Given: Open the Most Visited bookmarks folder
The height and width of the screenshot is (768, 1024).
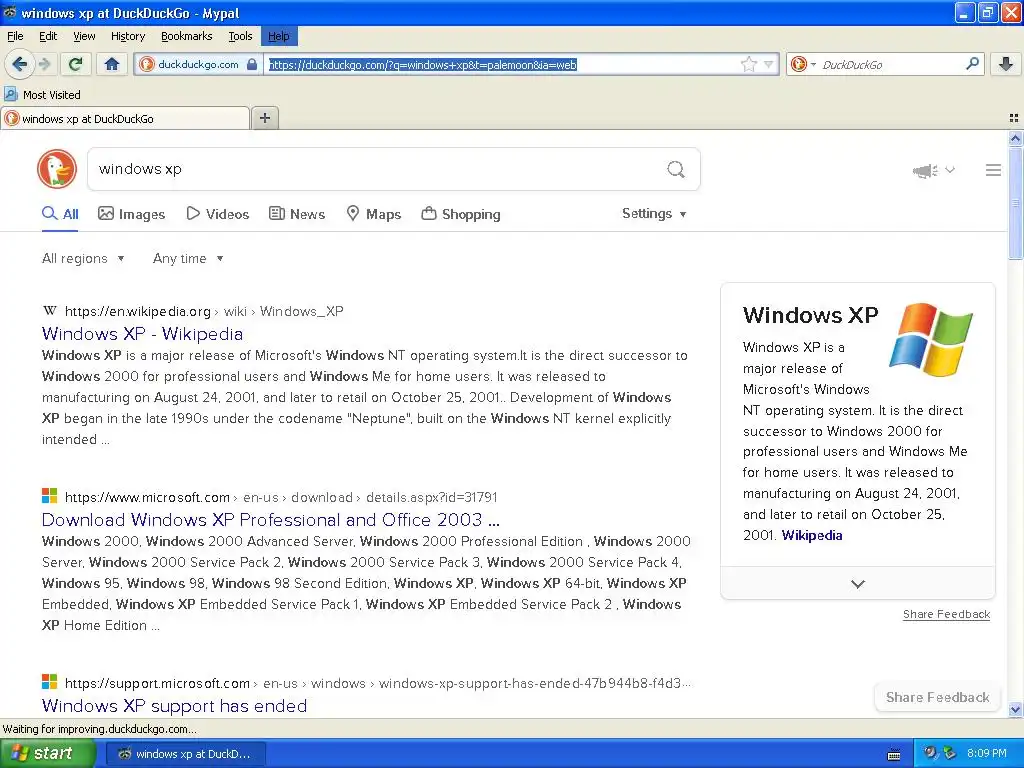Looking at the screenshot, I should click(x=42, y=95).
